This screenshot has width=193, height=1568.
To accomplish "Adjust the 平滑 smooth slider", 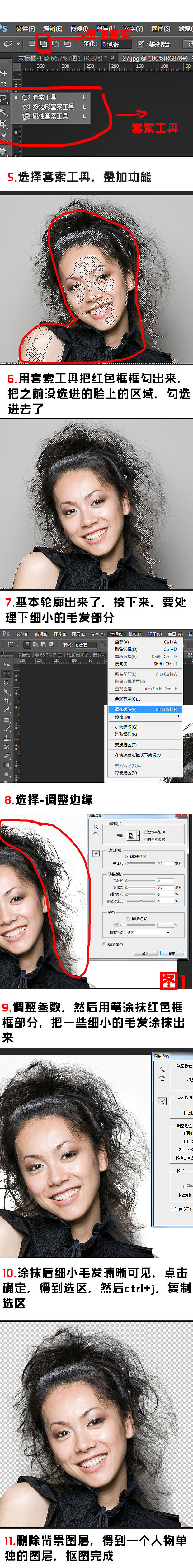I will click(x=140, y=881).
